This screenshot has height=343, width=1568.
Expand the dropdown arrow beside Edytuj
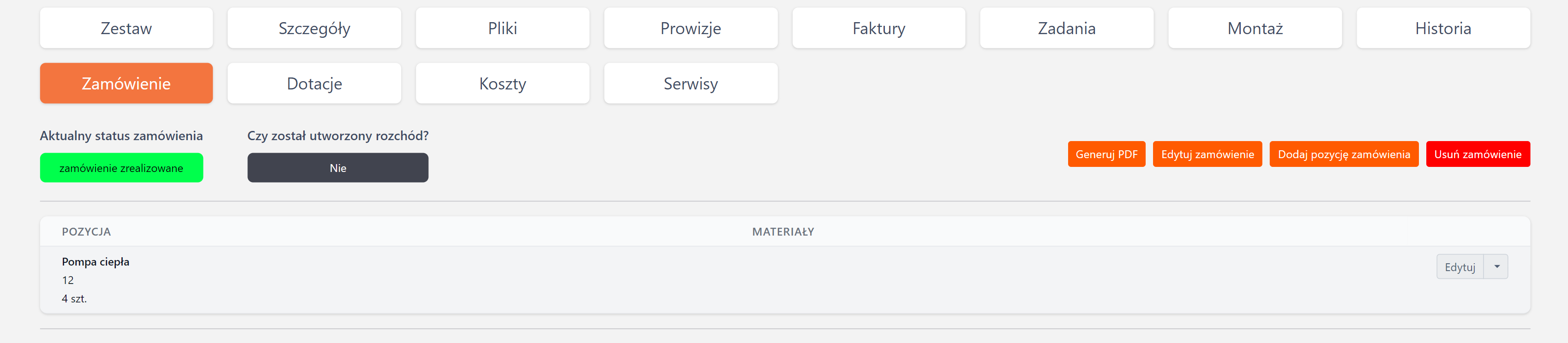[x=1496, y=267]
